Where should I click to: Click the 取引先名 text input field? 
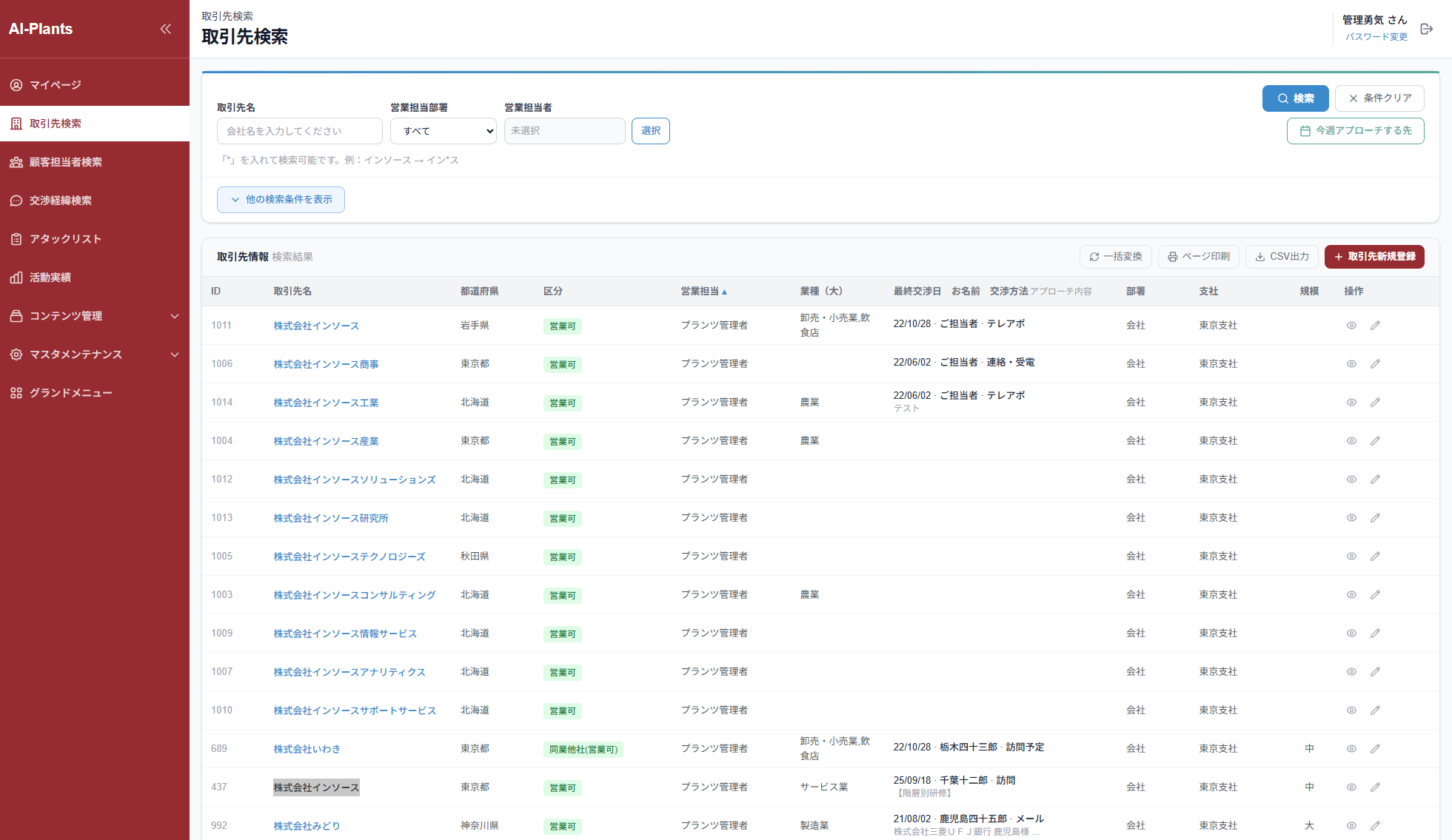click(299, 131)
